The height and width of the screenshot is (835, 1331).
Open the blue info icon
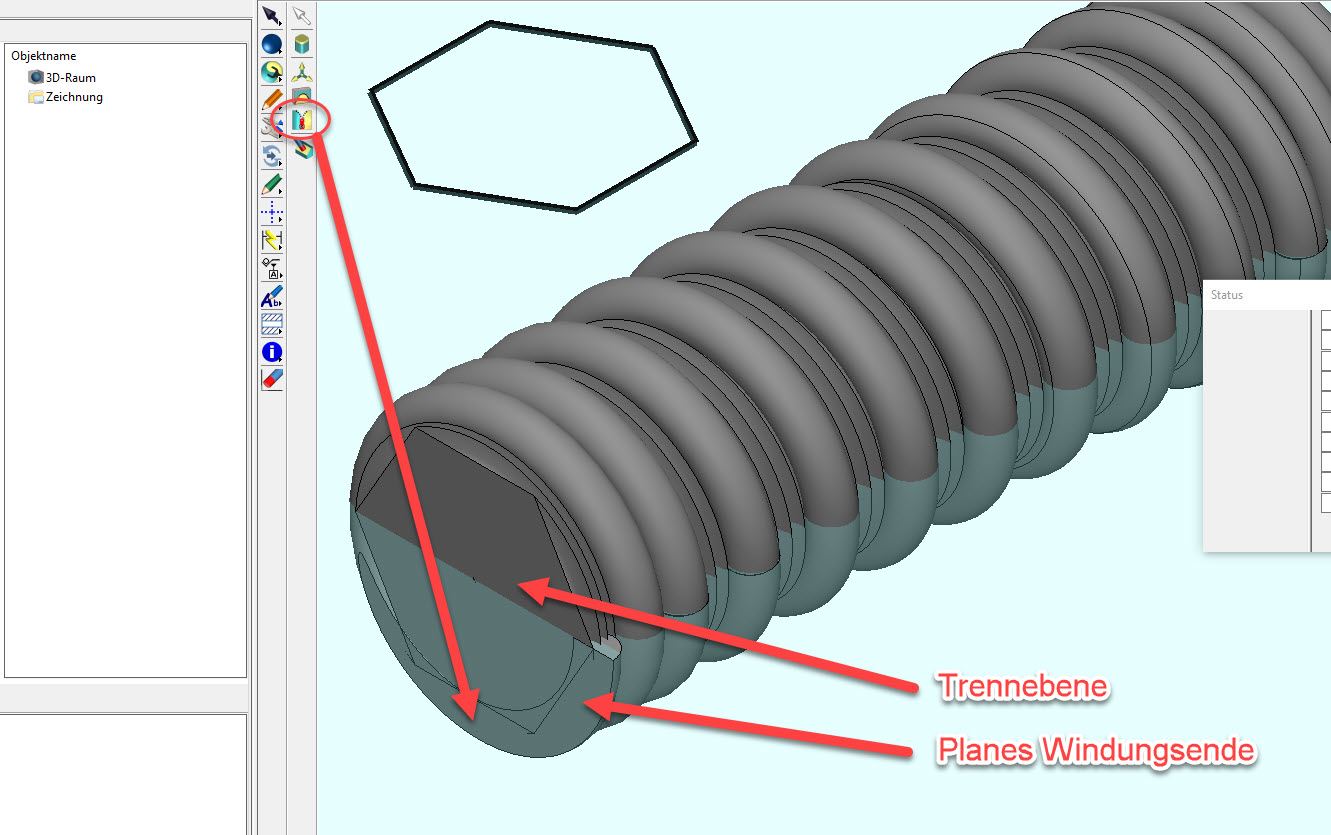click(x=271, y=352)
